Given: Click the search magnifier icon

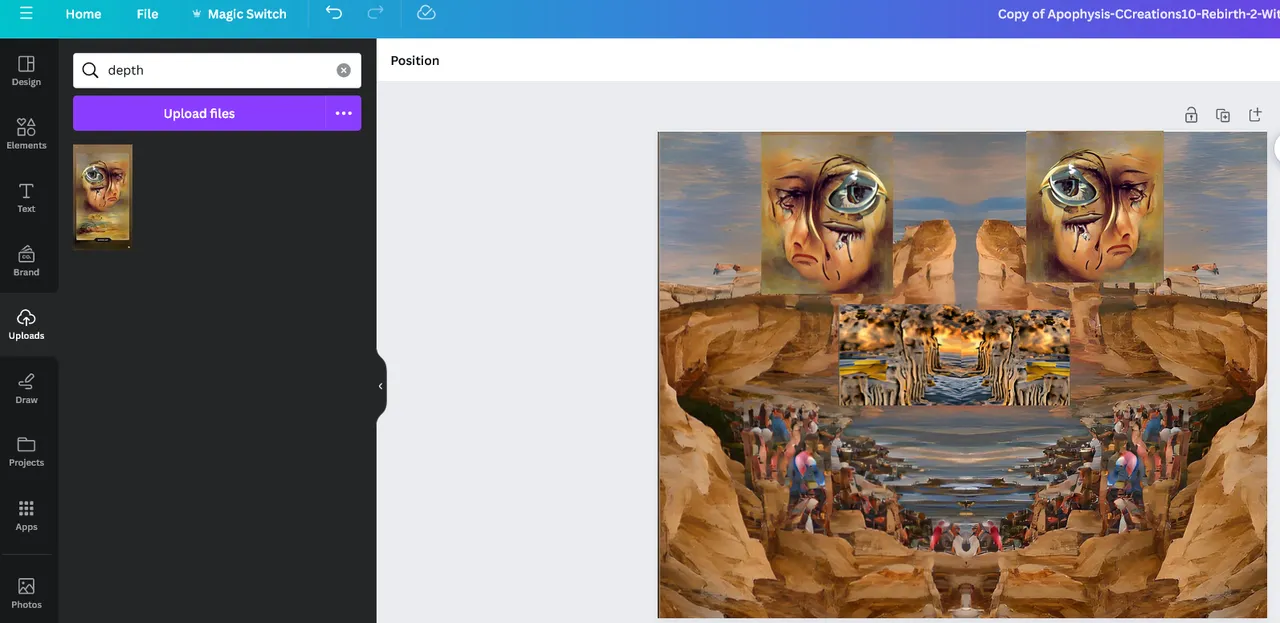Looking at the screenshot, I should (90, 70).
